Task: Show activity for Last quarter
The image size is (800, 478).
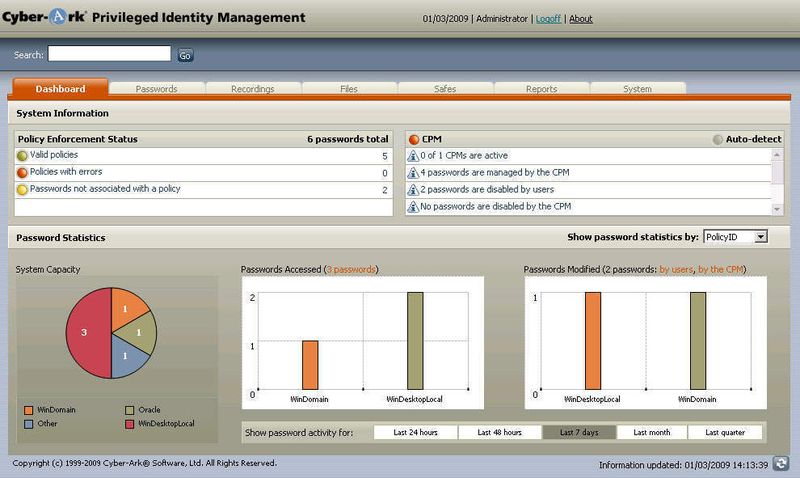Action: [725, 432]
